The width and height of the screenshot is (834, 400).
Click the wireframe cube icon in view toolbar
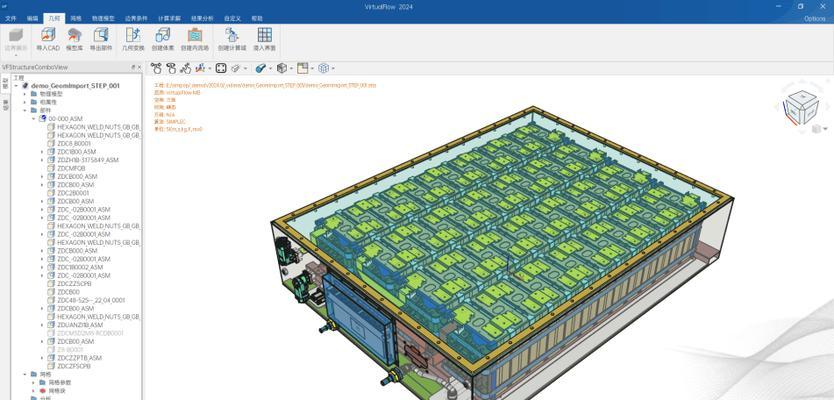323,68
